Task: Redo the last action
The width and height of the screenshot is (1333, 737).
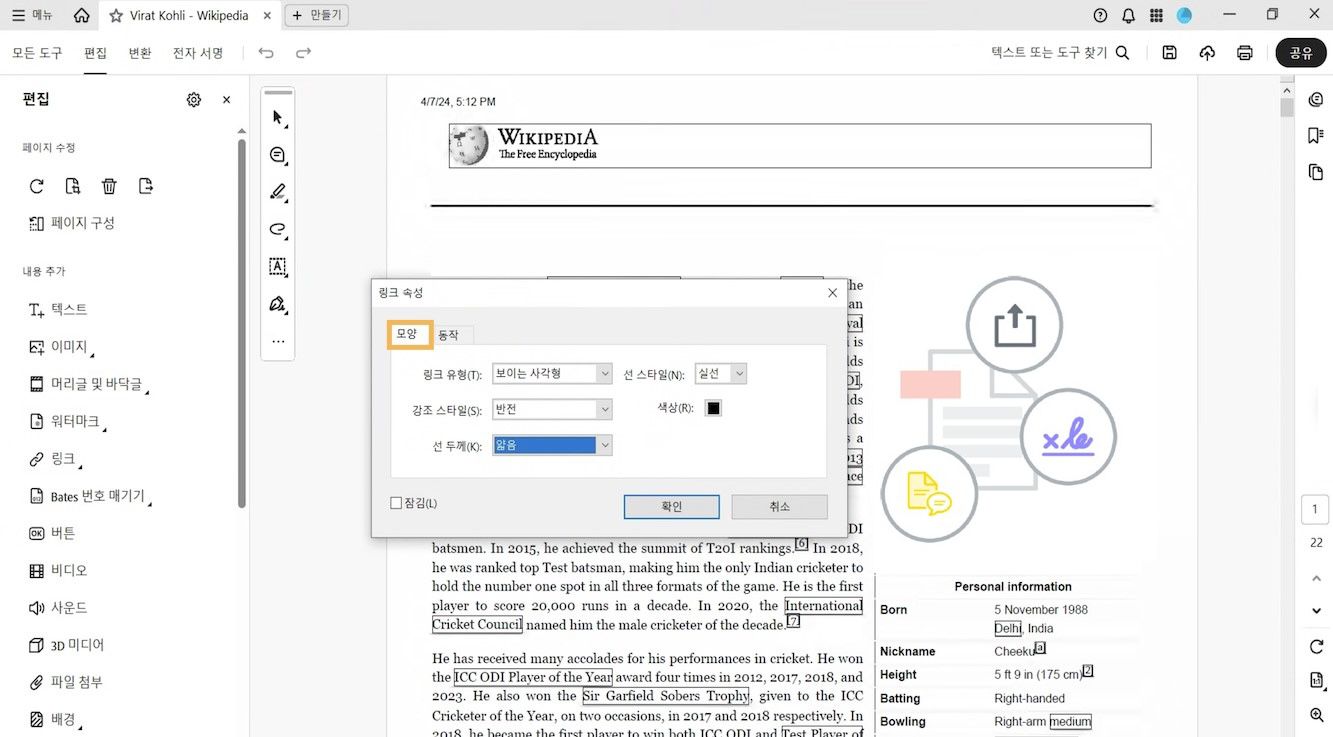Action: coord(303,53)
